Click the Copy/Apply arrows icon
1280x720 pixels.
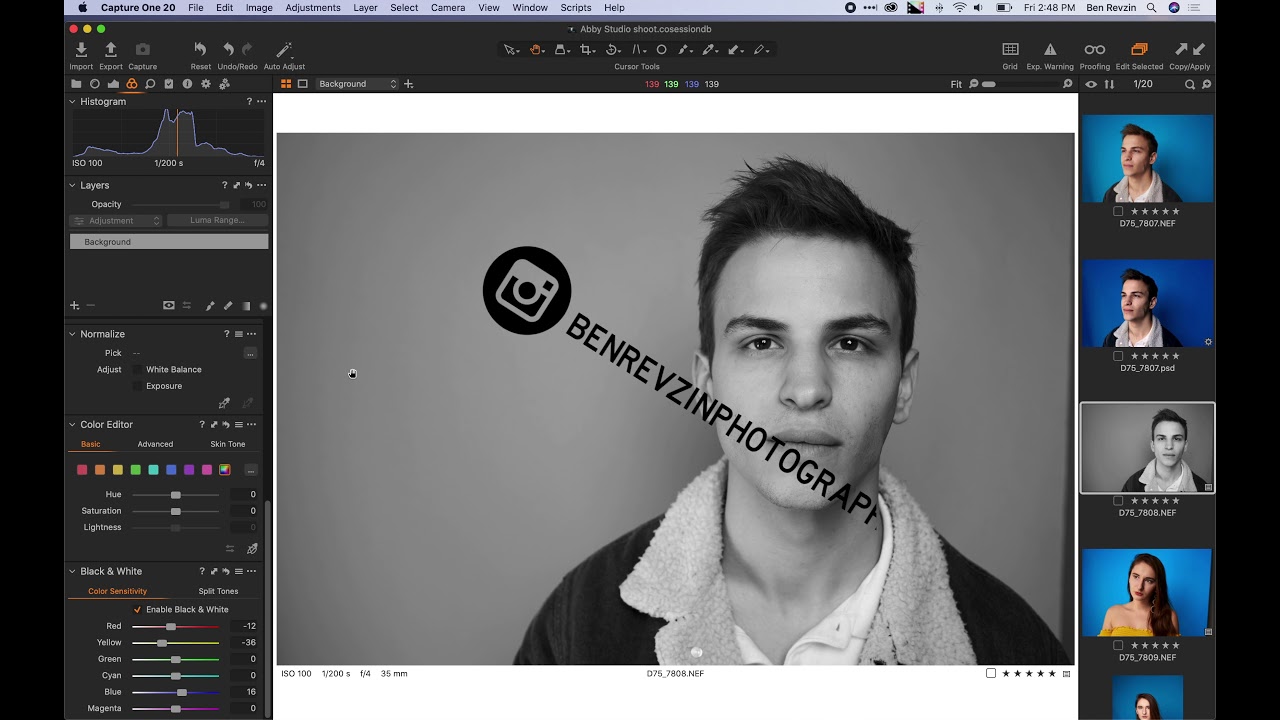1189,49
